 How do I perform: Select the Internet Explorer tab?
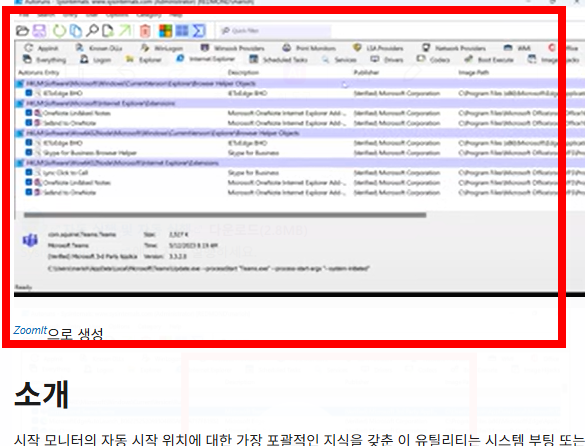tap(206, 59)
